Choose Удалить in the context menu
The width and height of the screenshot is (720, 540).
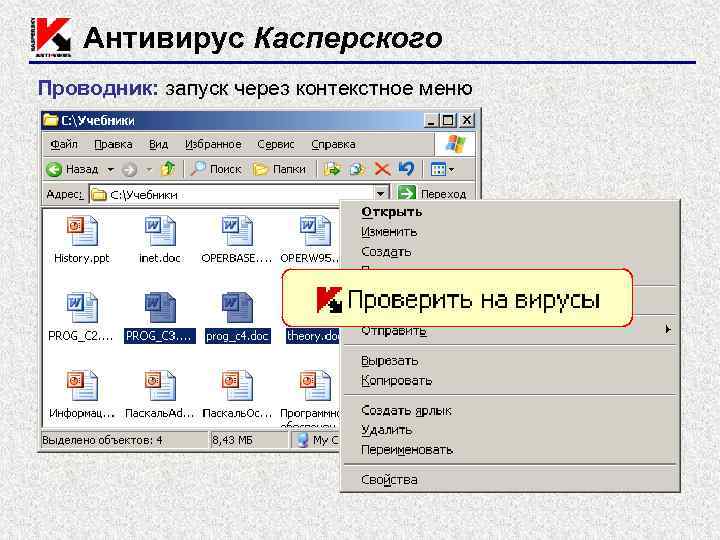[510, 430]
